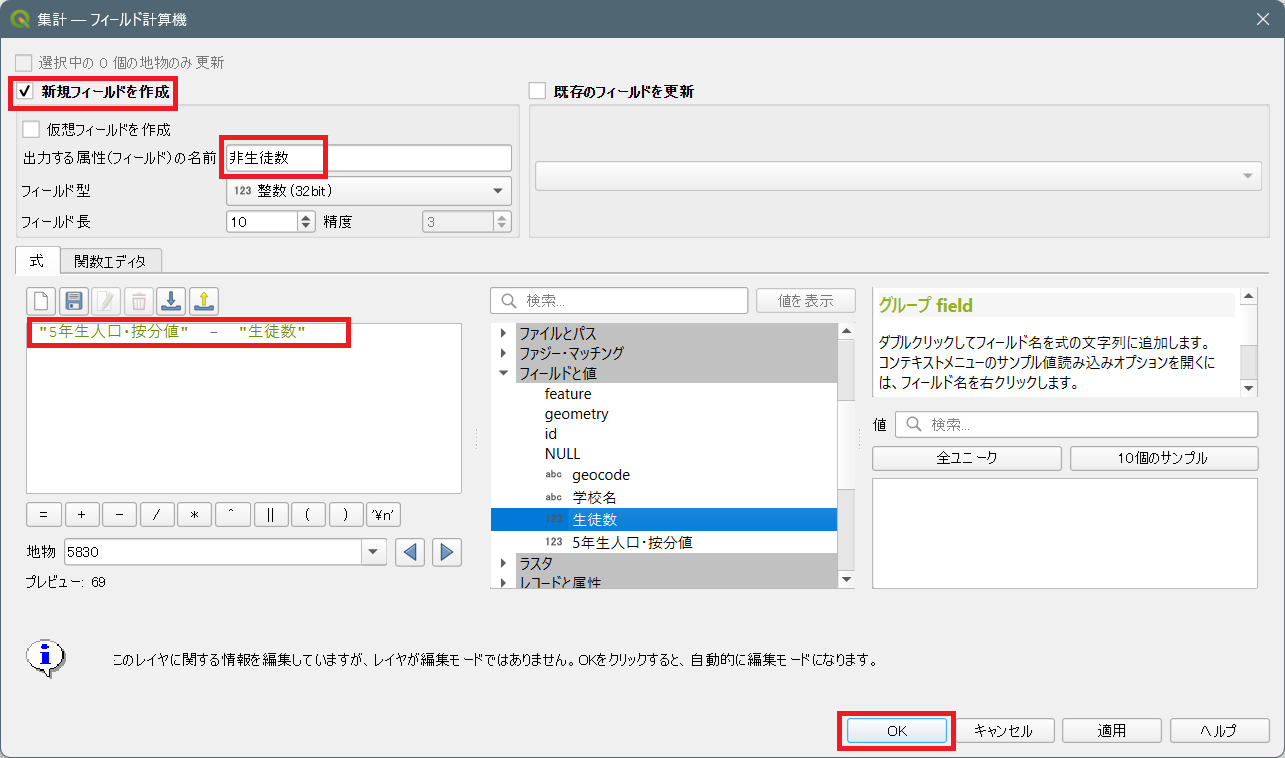Click the edit expression pencil icon
Screen dimensions: 1285x758
(107, 301)
